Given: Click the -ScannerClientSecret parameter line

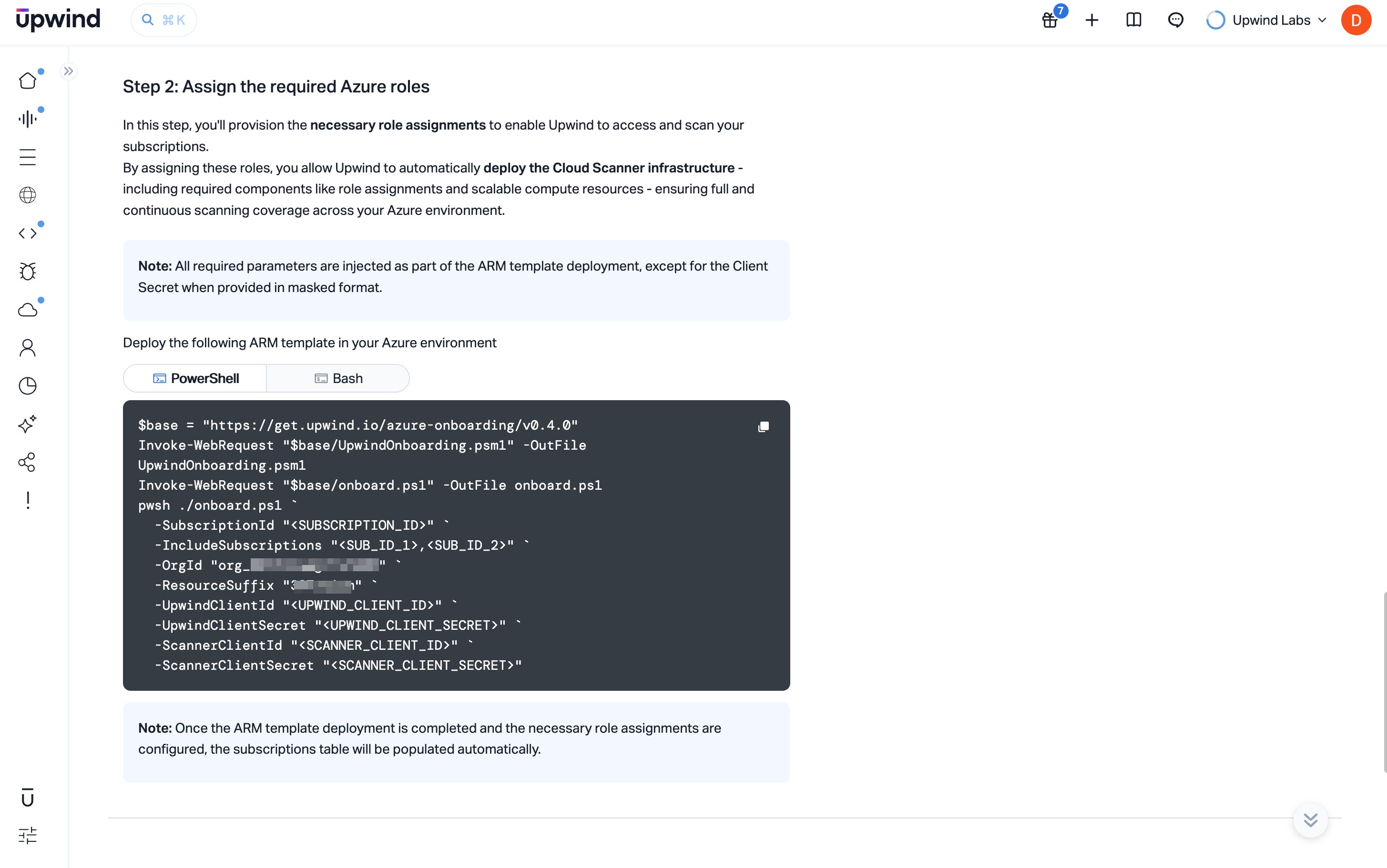Looking at the screenshot, I should [338, 666].
